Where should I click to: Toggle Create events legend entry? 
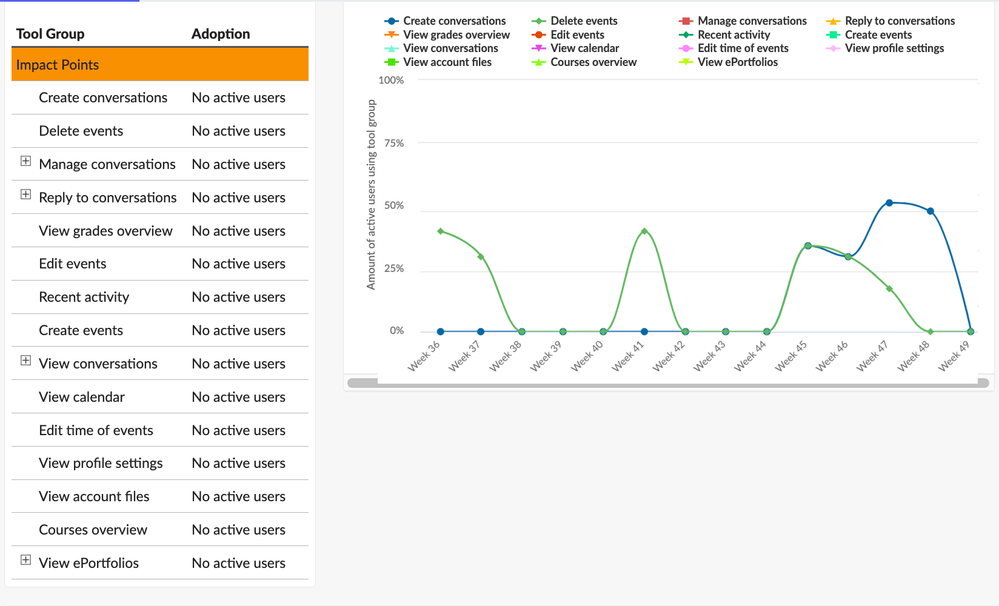pos(869,35)
